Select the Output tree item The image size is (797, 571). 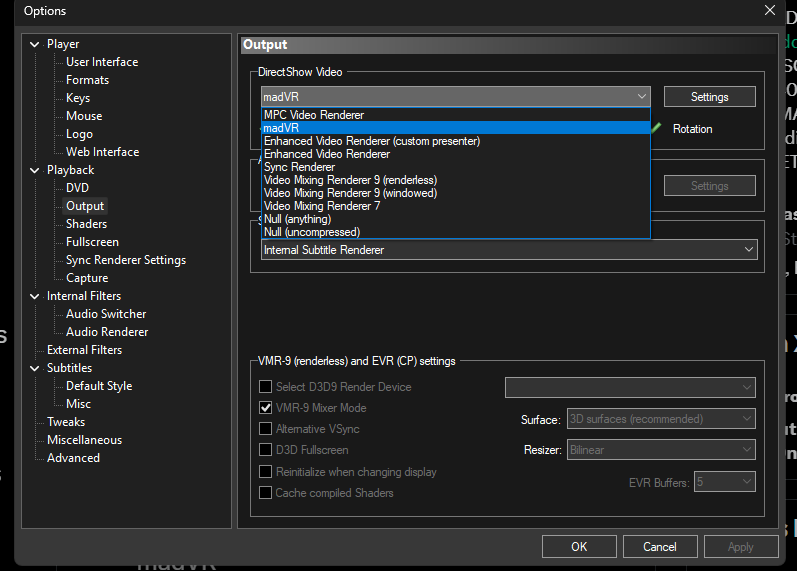click(85, 206)
